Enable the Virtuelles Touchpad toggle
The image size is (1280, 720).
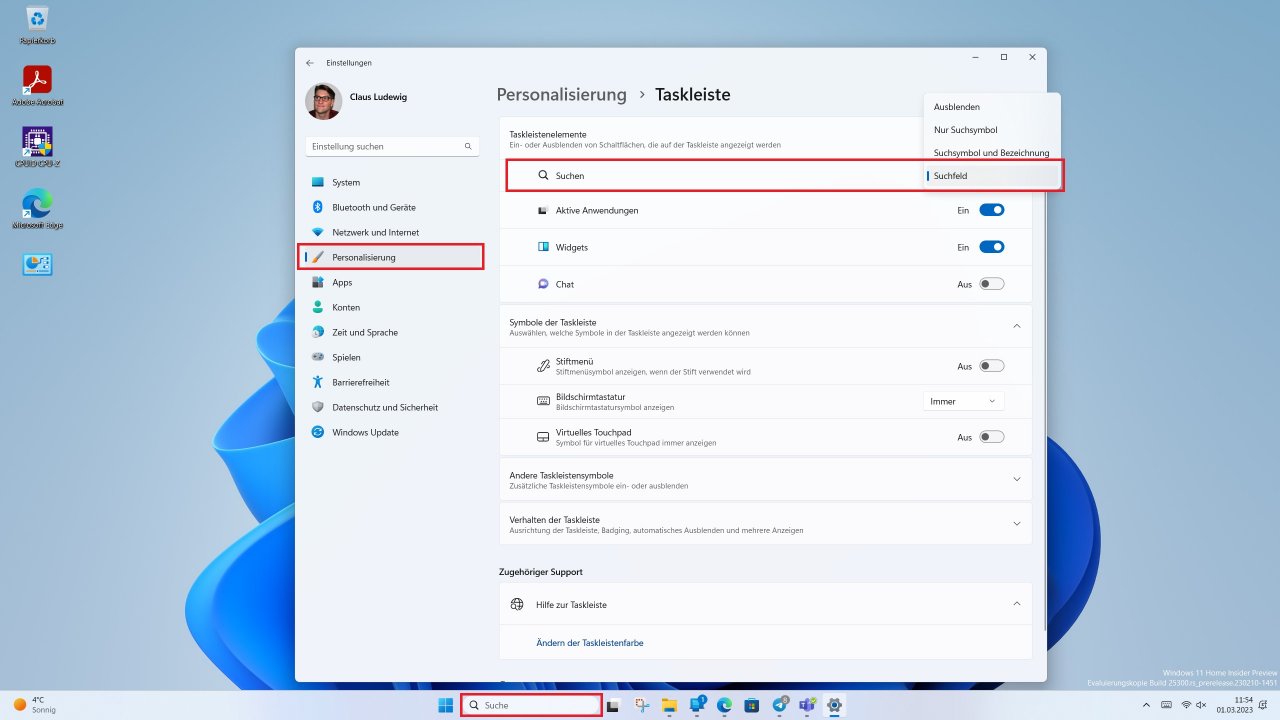(991, 437)
